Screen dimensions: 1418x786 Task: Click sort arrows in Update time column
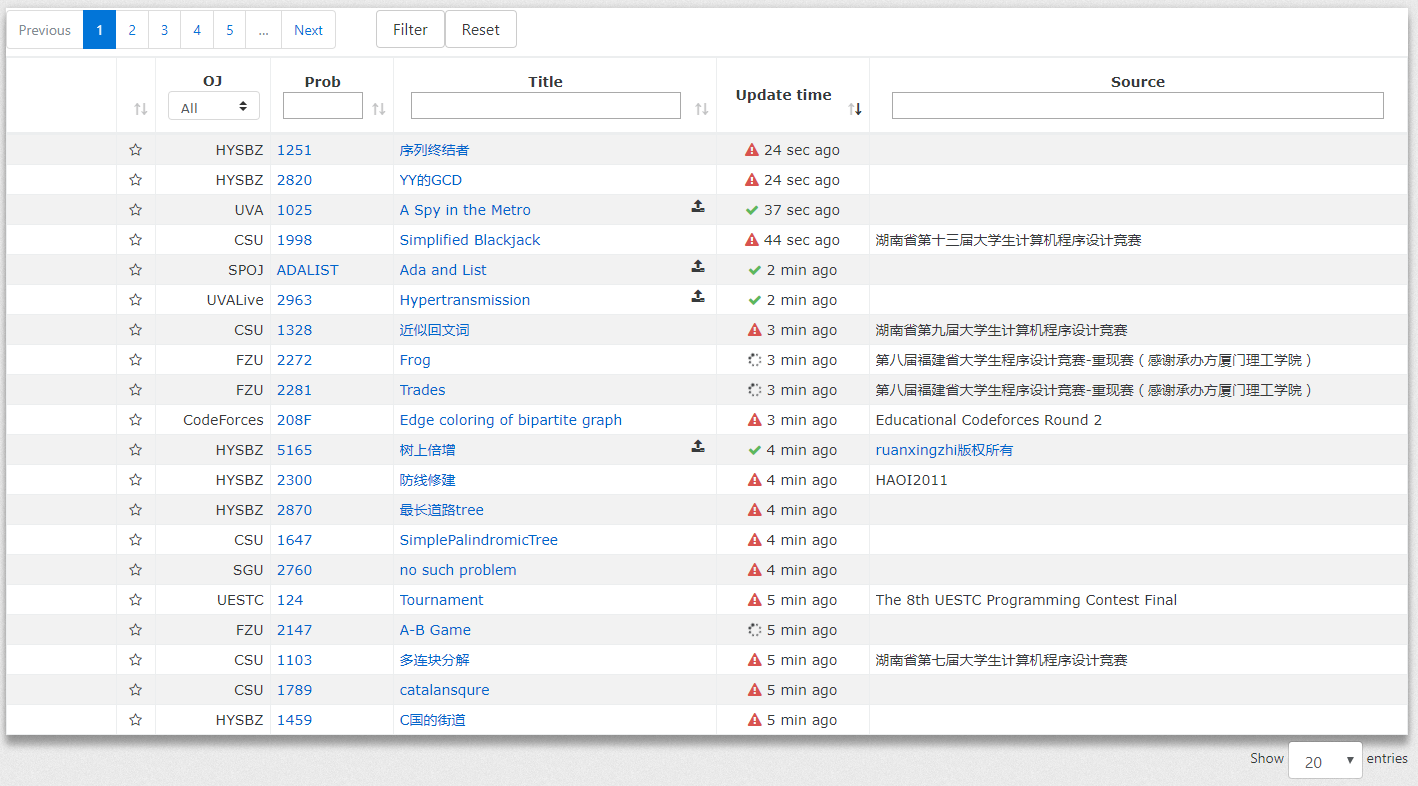[855, 109]
